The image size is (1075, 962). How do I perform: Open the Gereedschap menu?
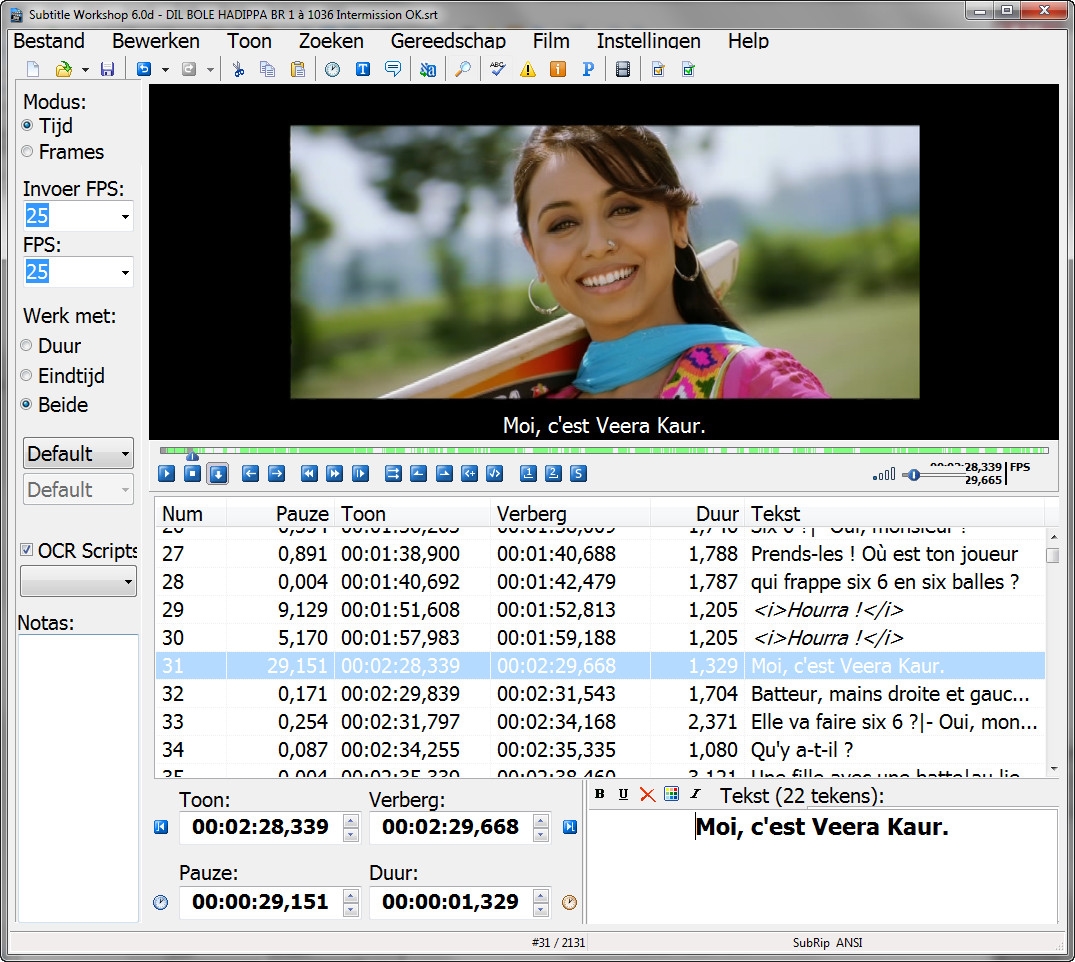click(x=447, y=41)
